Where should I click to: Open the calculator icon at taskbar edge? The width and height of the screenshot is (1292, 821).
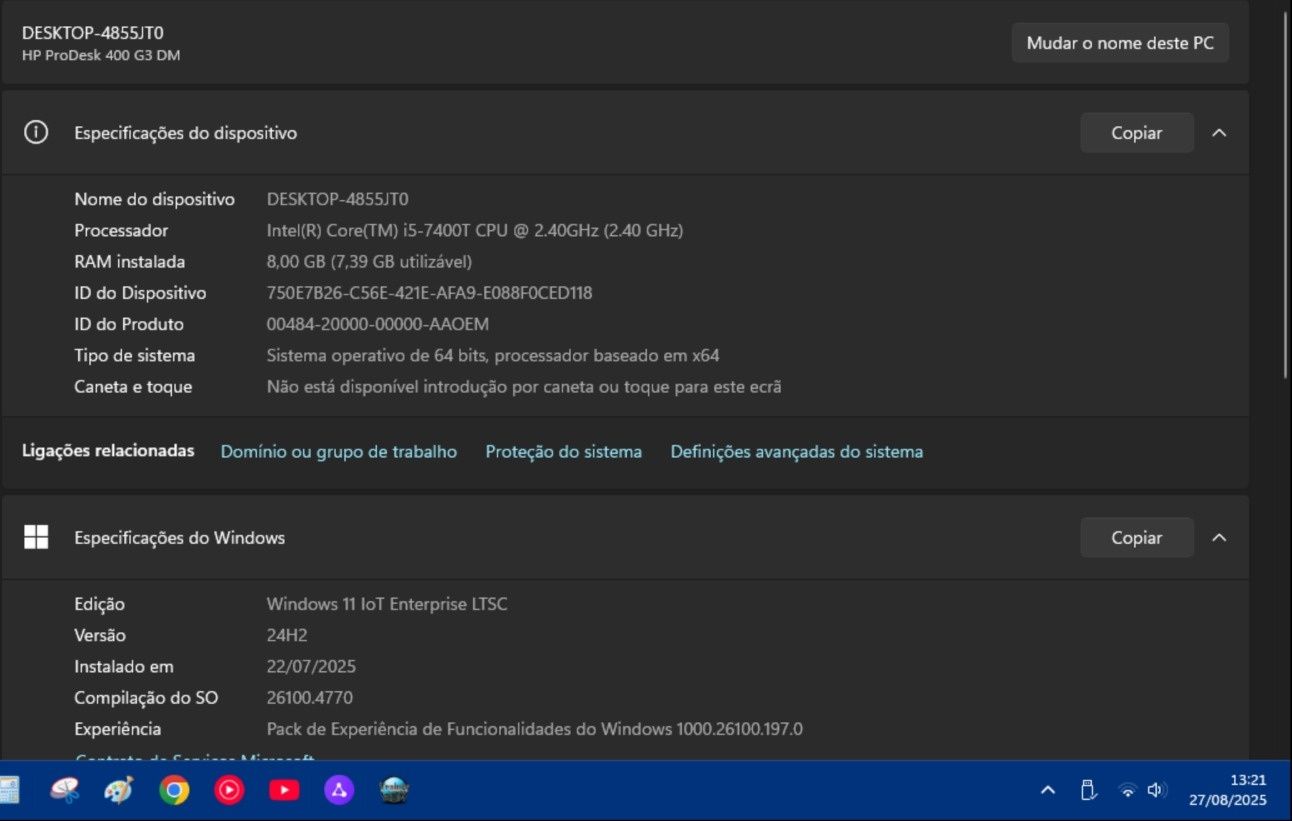click(9, 791)
